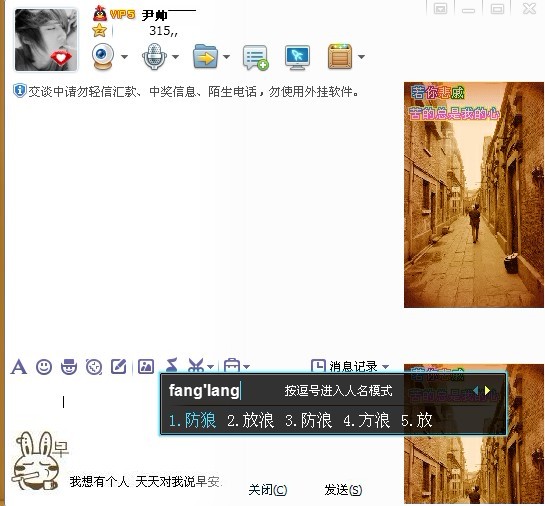Go to the next IME candidate page arrow

pos(487,391)
